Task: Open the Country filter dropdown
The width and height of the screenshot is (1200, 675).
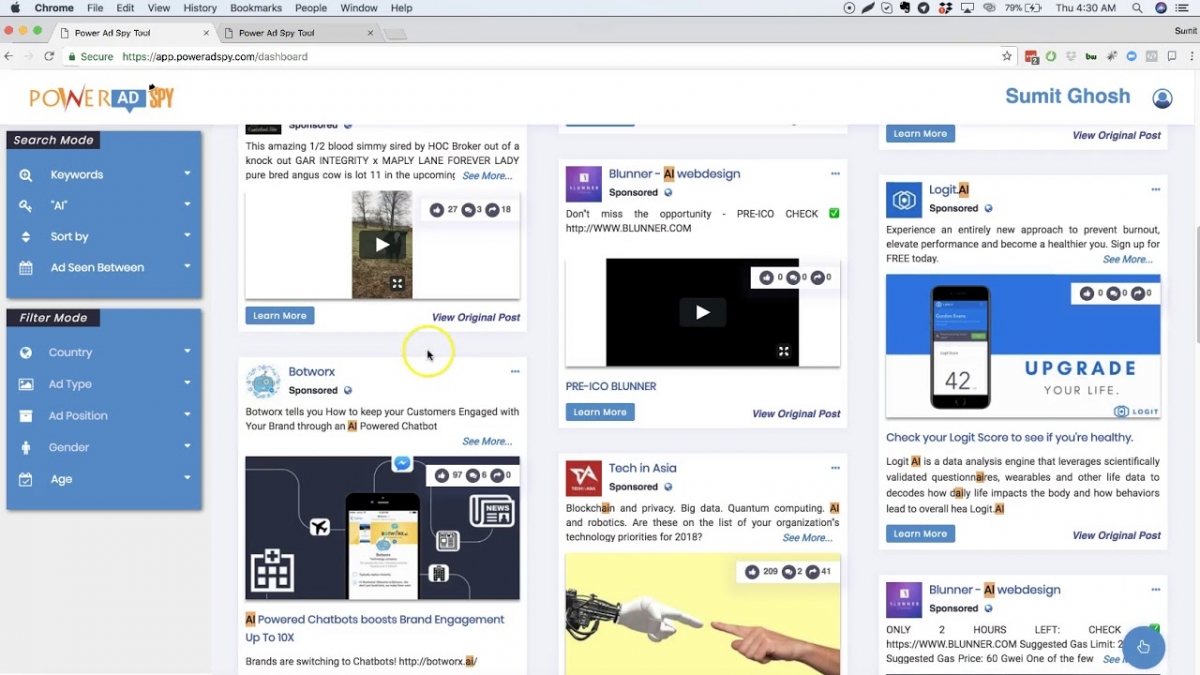Action: coord(104,352)
